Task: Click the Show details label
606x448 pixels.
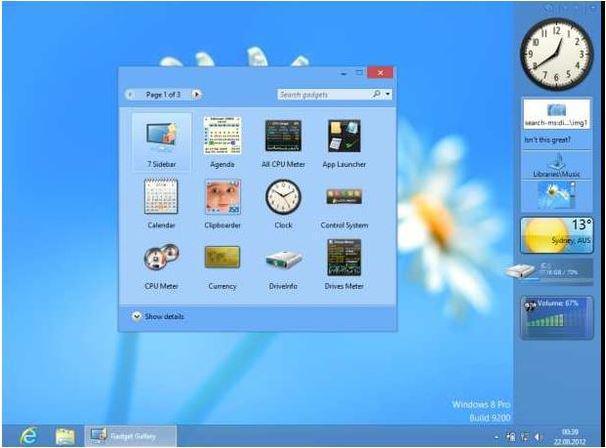Action: click(164, 316)
